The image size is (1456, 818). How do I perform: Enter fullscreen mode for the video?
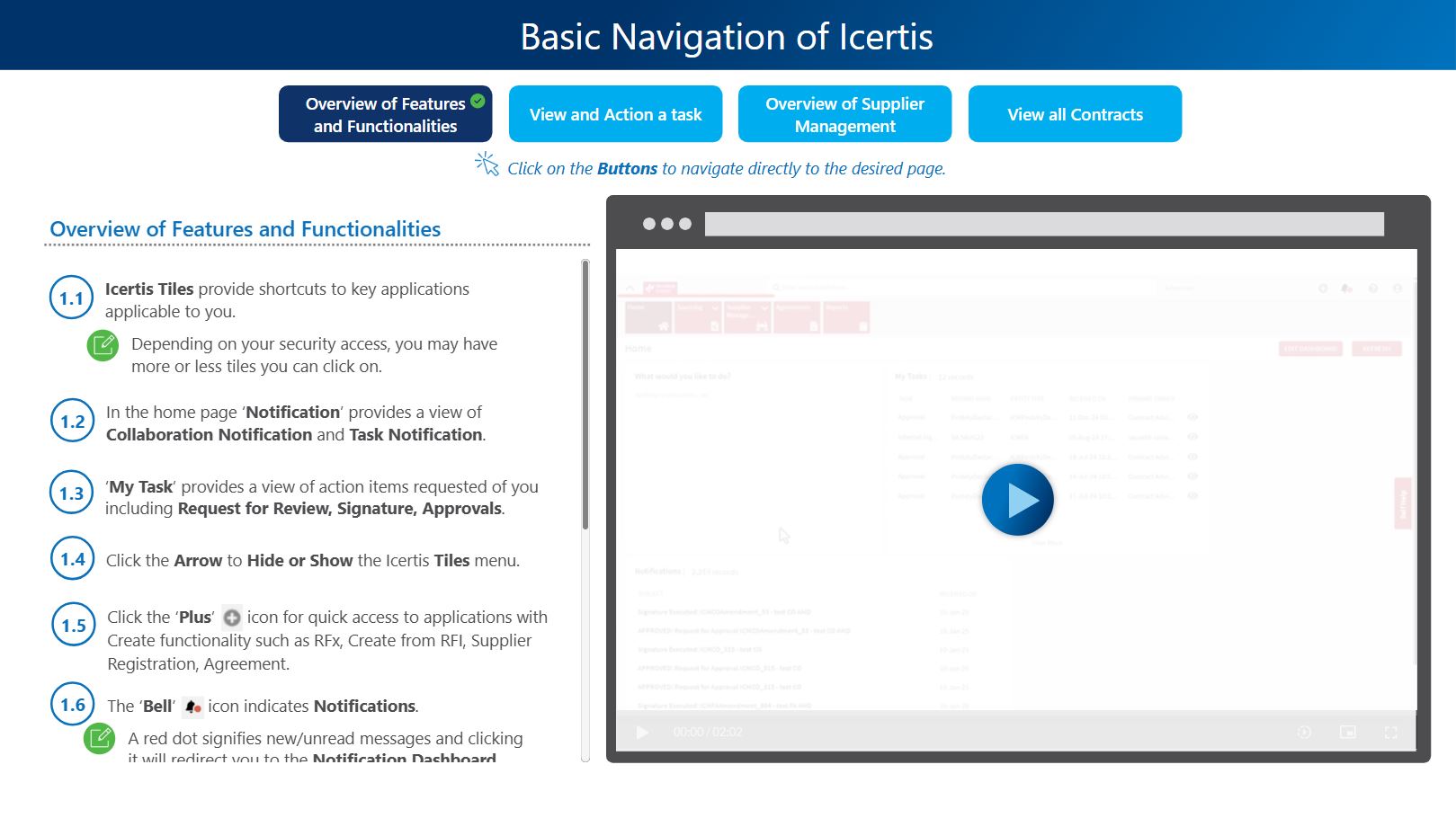[1390, 733]
